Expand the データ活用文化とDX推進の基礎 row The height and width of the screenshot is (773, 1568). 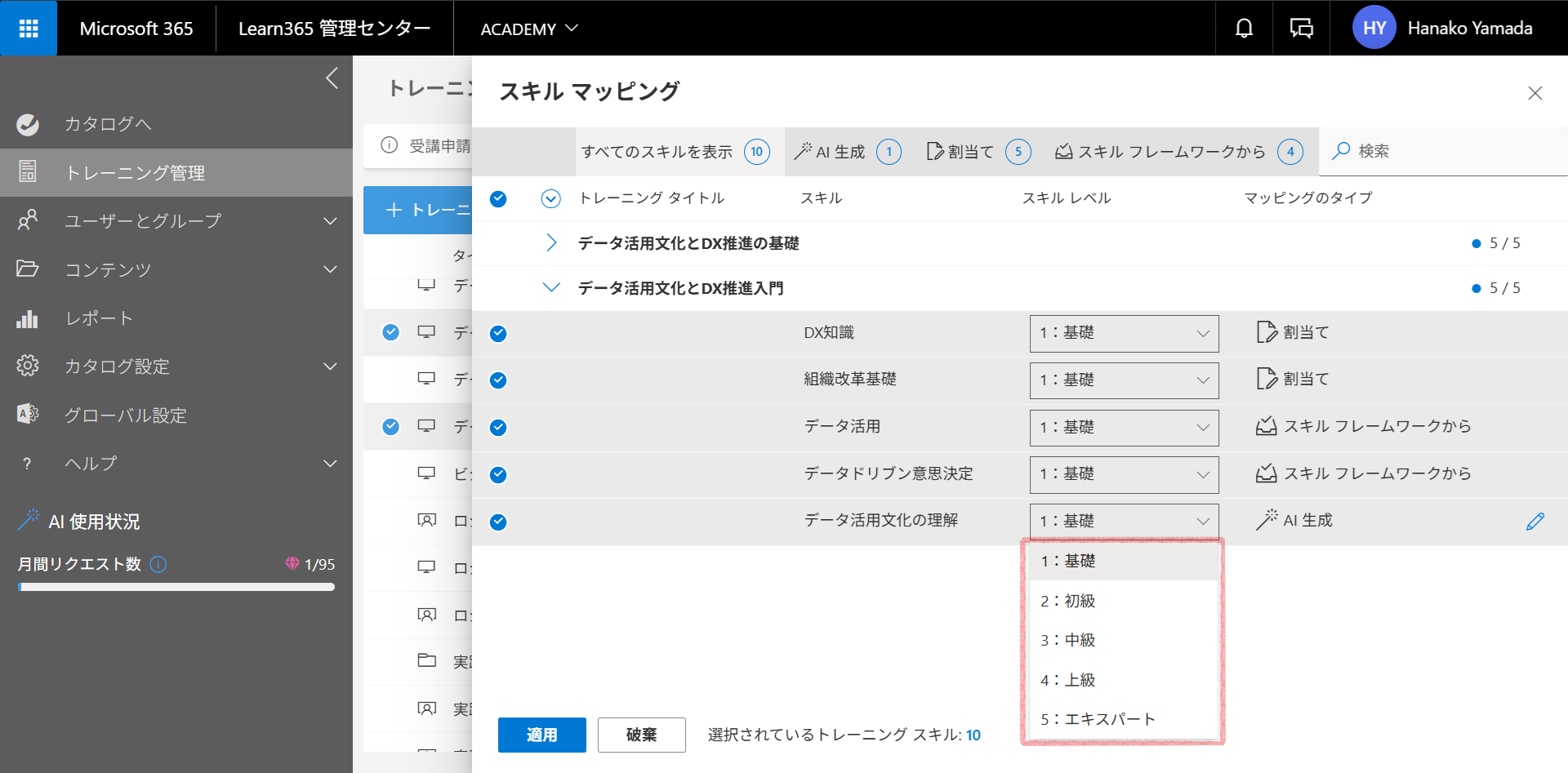(x=552, y=243)
